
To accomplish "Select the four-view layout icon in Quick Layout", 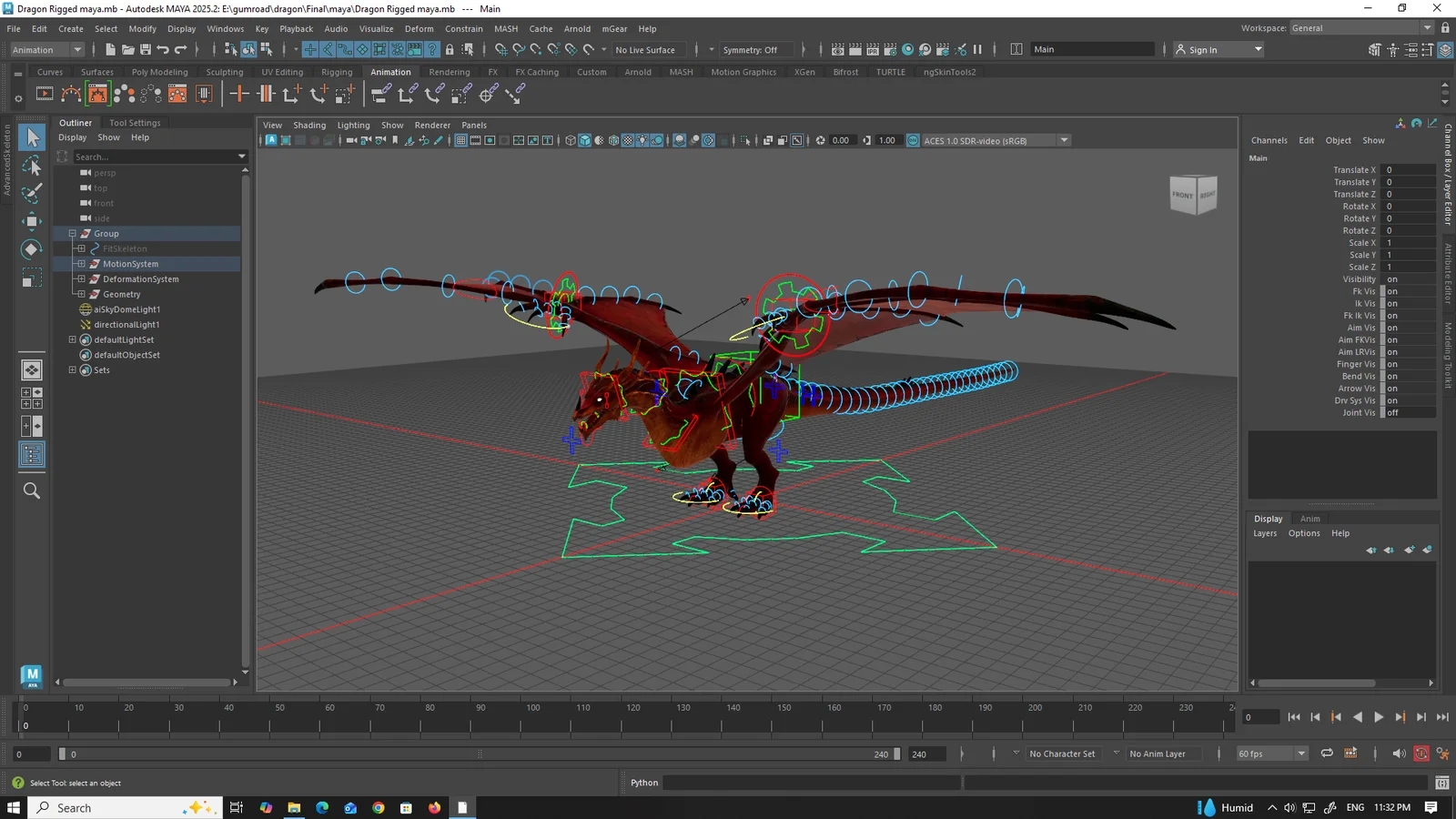I will [33, 398].
